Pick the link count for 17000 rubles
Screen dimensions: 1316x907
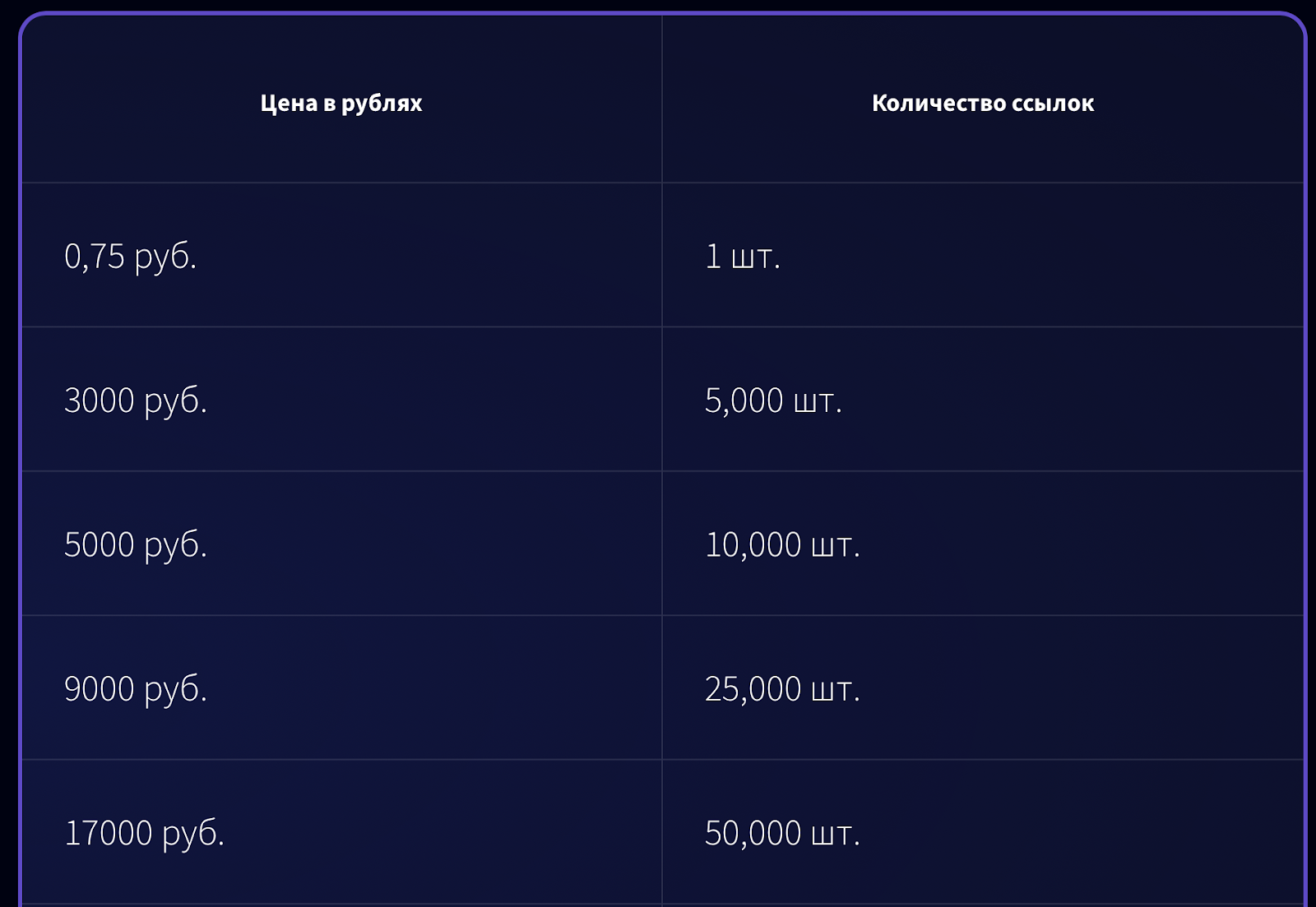tap(782, 833)
